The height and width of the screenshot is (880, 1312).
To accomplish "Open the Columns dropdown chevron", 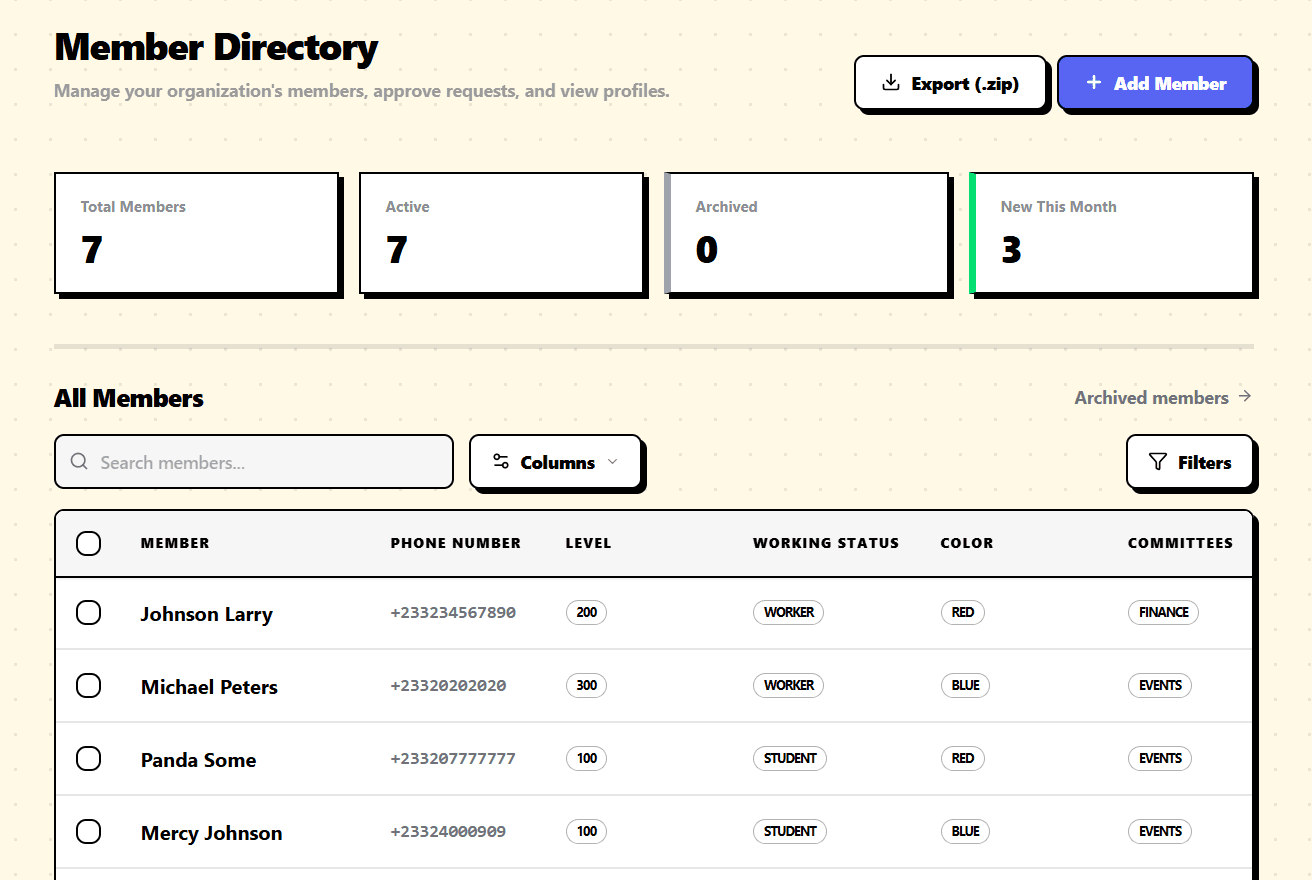I will 613,462.
